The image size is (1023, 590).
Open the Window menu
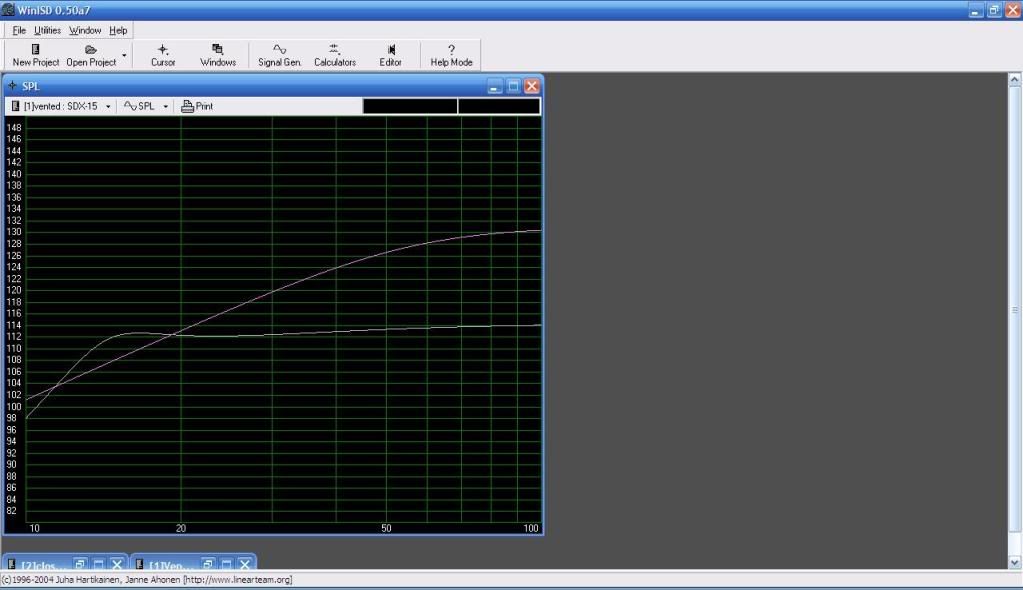[85, 31]
